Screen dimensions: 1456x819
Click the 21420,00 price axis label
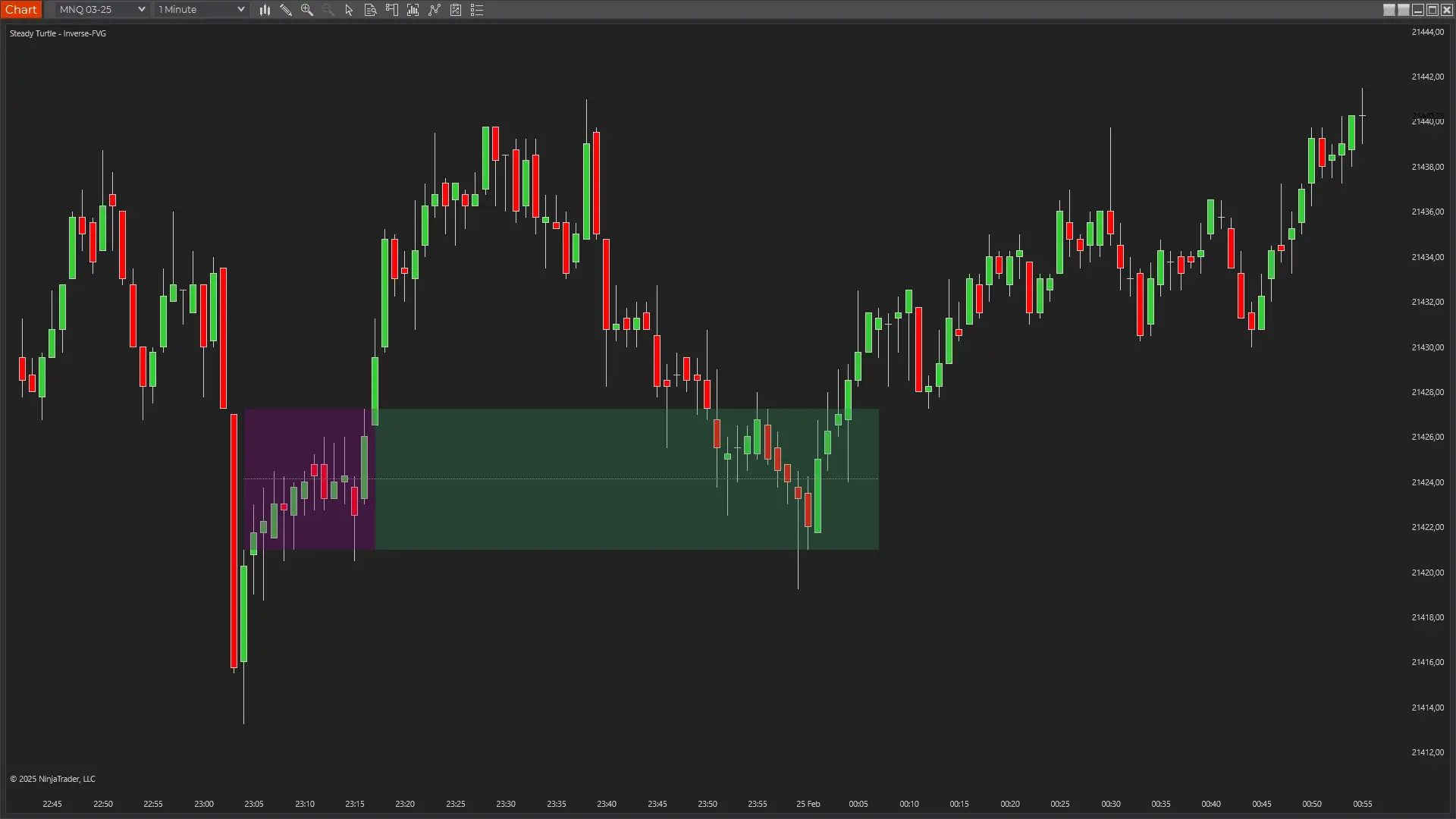point(1427,573)
